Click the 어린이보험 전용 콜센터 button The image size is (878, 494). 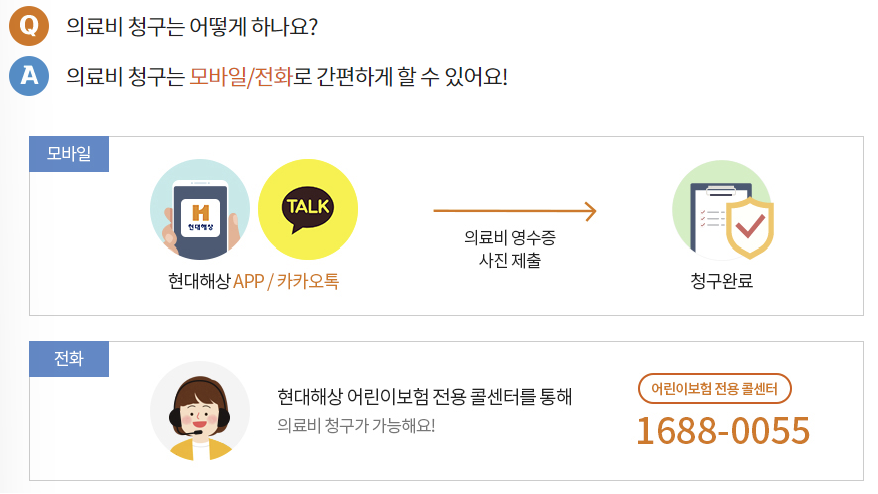pyautogui.click(x=714, y=388)
